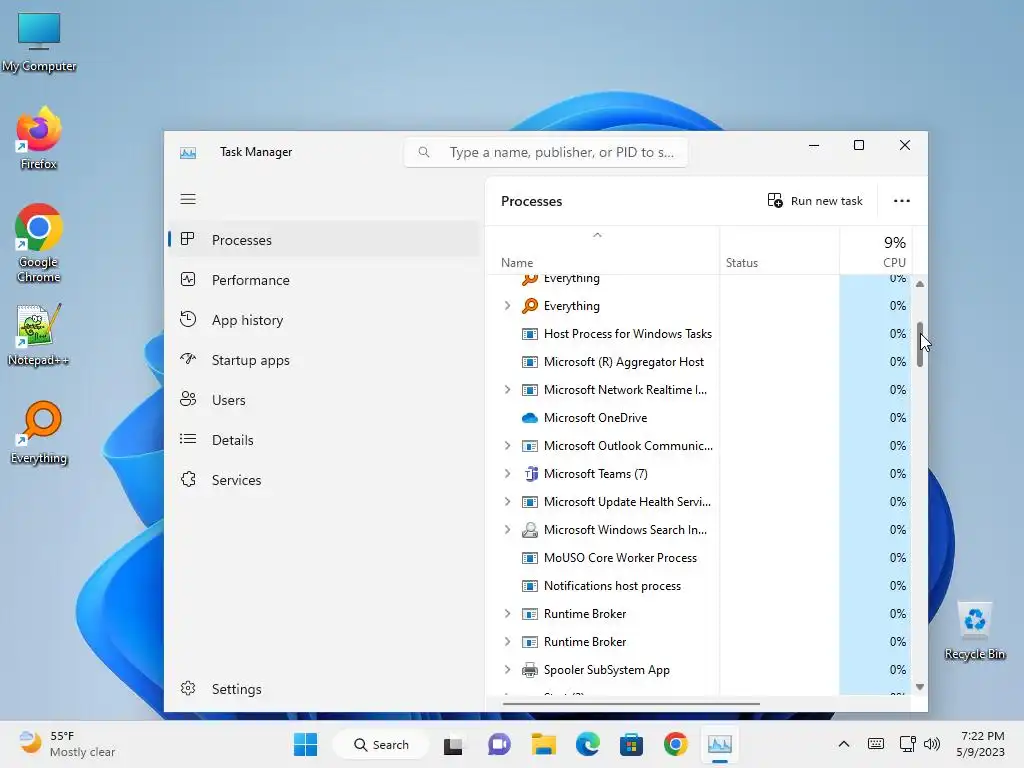Go to the Users page
The height and width of the screenshot is (768, 1024).
[x=325, y=400]
